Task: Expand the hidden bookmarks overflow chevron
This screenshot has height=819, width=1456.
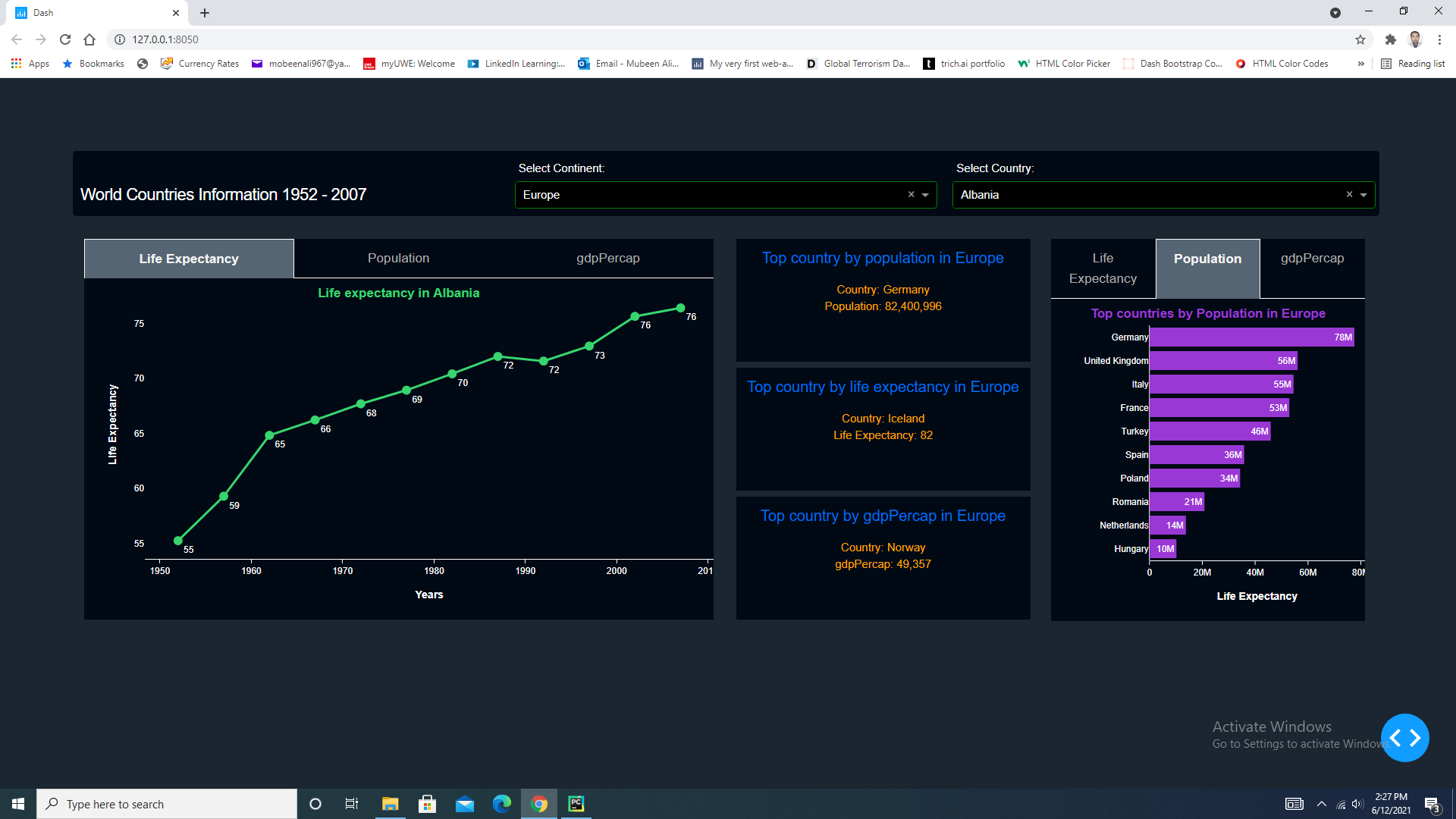Action: [x=1361, y=64]
